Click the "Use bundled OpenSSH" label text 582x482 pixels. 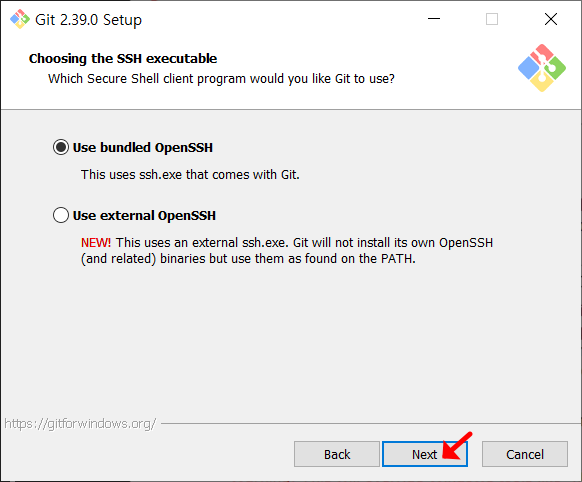click(x=143, y=147)
